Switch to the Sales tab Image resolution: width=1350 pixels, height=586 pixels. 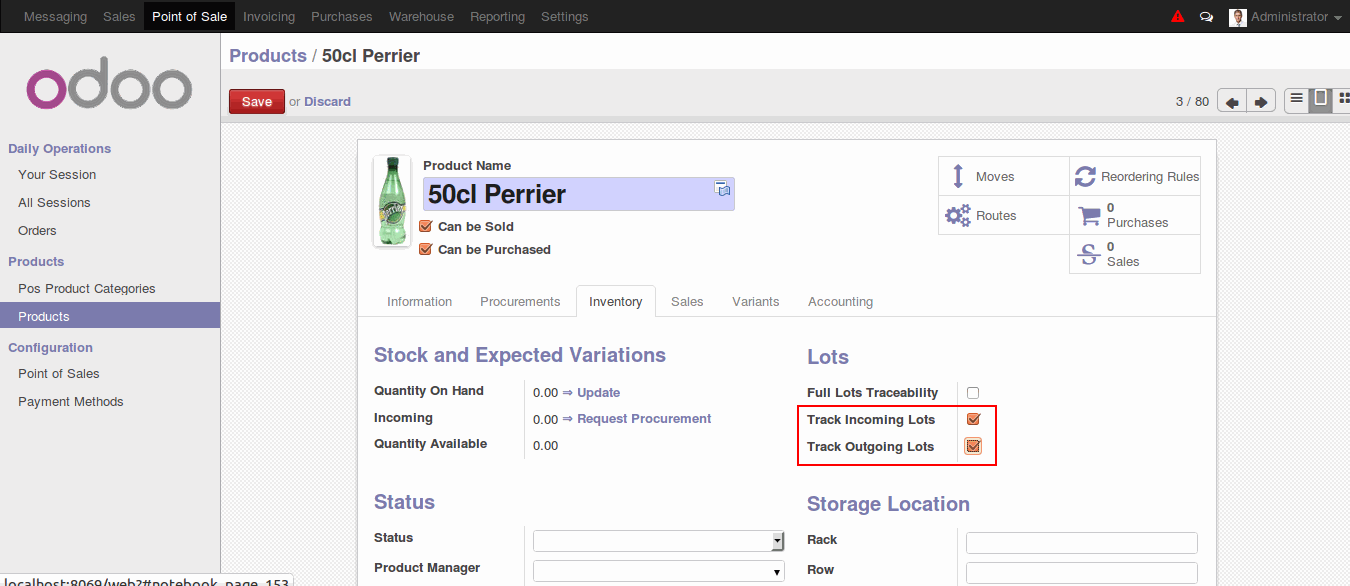click(x=687, y=301)
